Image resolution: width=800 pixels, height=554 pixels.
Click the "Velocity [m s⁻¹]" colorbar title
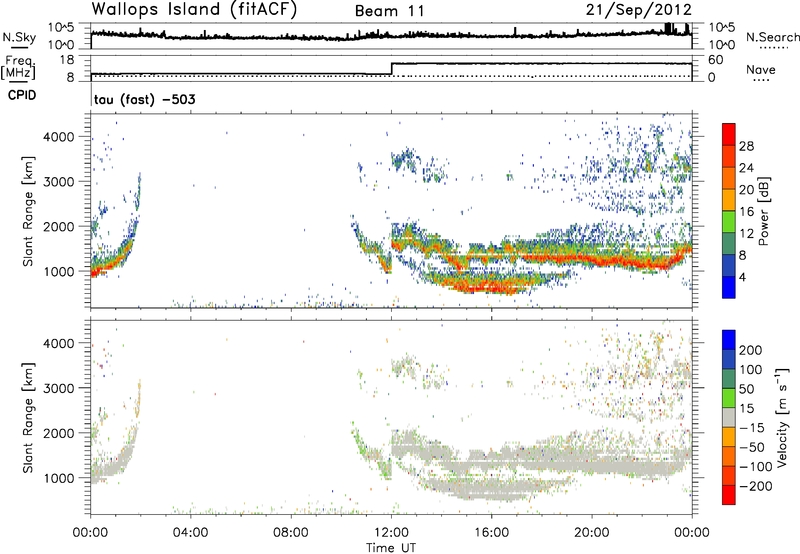783,417
